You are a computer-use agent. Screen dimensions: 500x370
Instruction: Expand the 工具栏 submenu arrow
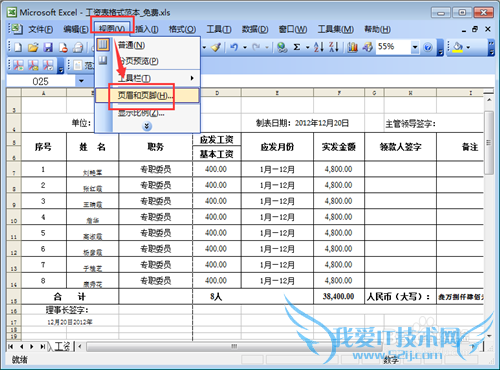tap(192, 78)
